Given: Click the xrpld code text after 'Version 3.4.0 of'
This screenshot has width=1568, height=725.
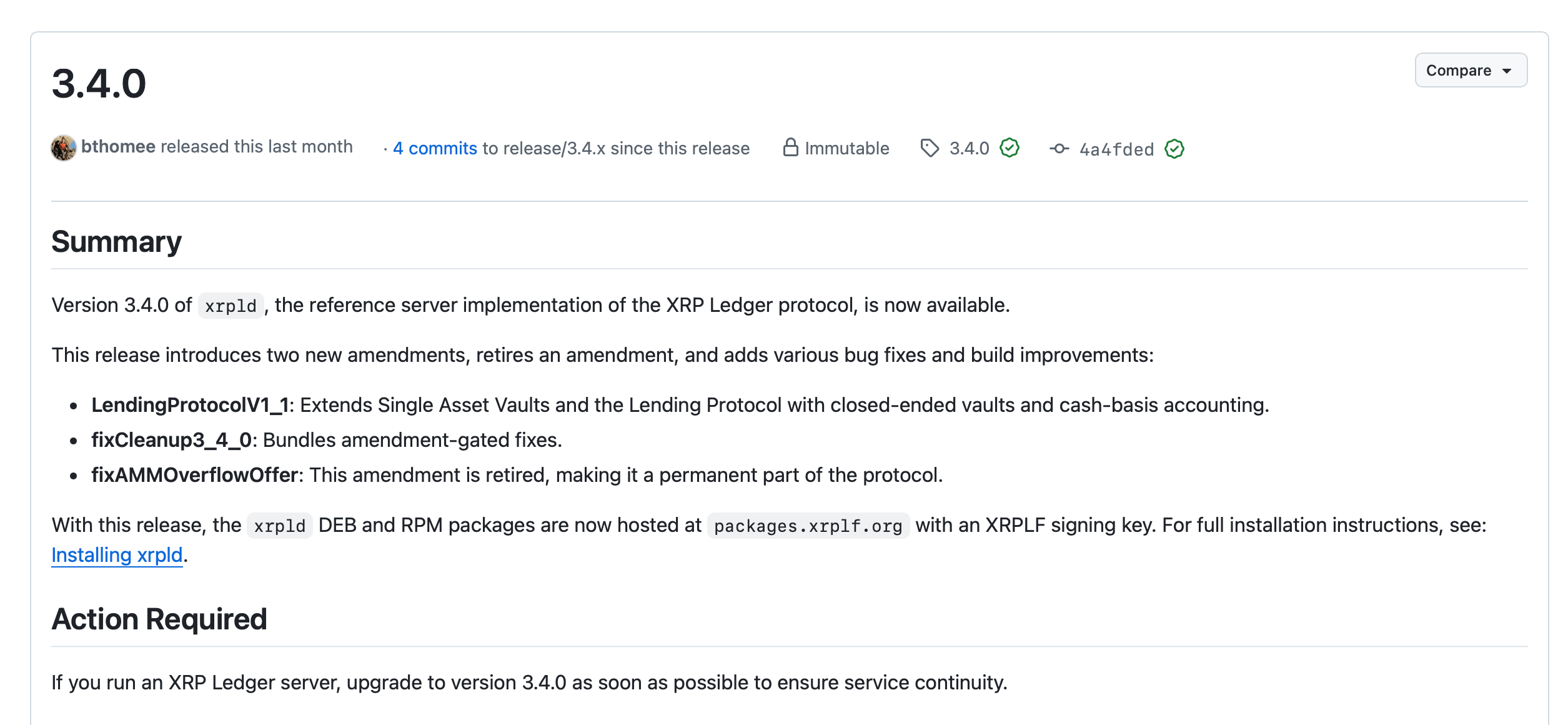Looking at the screenshot, I should pos(231,306).
